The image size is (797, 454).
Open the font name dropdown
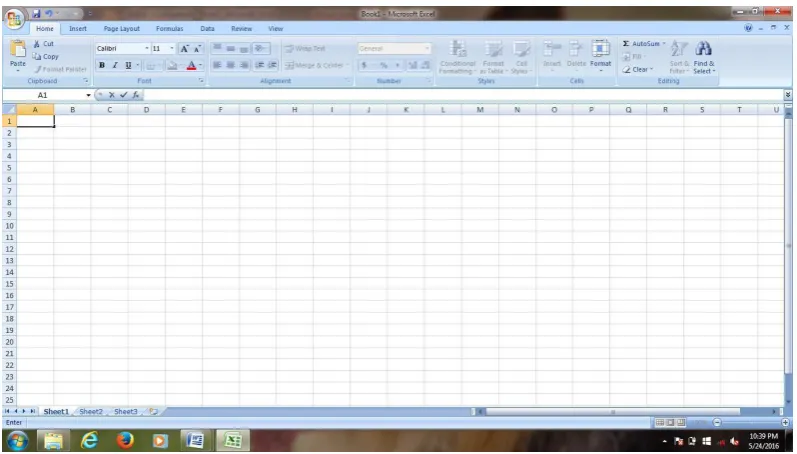147,49
